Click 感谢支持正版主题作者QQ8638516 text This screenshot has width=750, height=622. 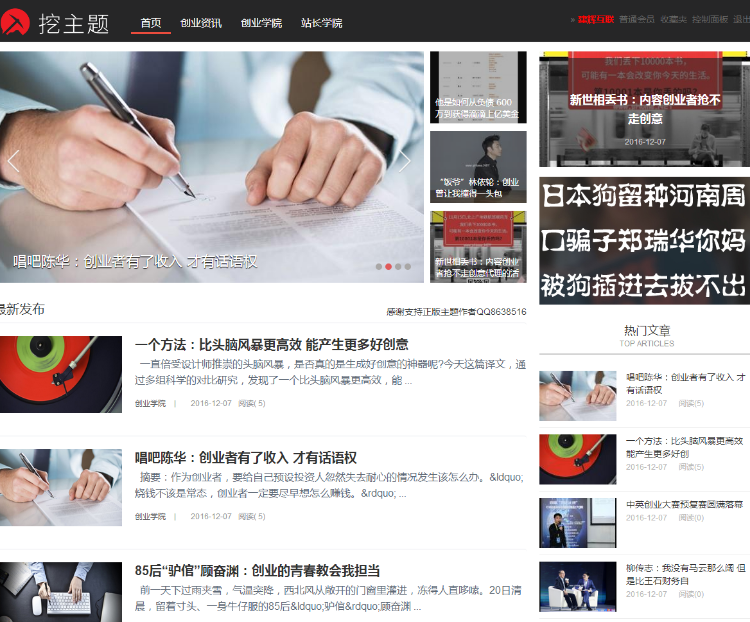point(456,312)
